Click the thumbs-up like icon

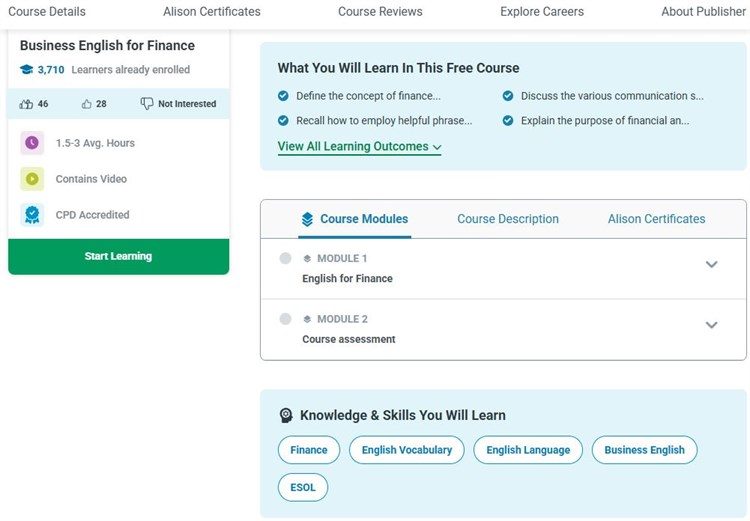[x=26, y=104]
